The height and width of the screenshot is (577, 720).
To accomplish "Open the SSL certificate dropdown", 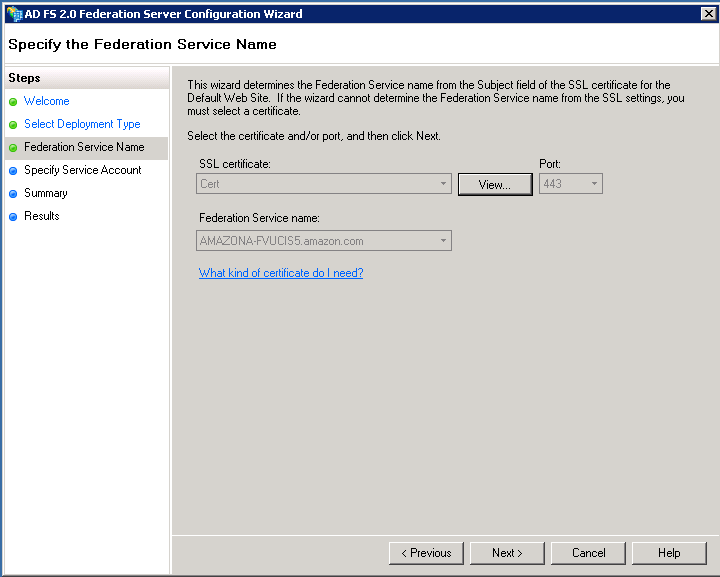I will click(x=324, y=184).
